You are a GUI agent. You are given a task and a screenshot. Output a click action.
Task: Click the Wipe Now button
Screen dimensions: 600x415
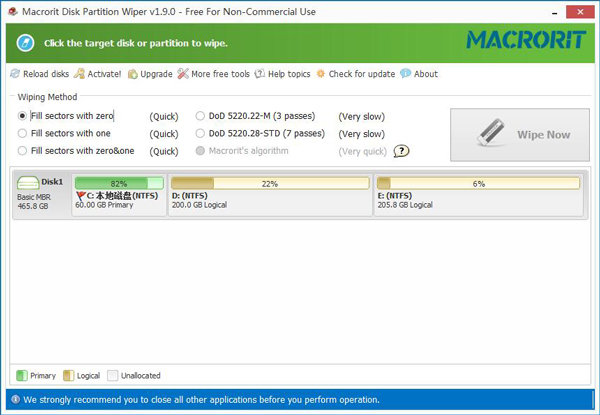[520, 135]
